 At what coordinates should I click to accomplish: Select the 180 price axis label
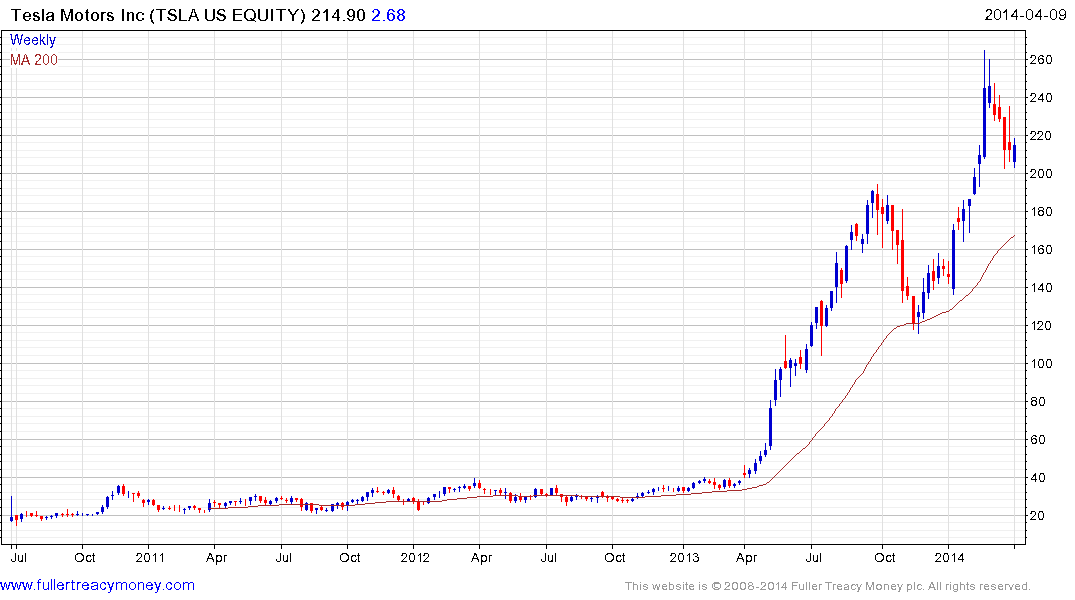(x=1041, y=212)
